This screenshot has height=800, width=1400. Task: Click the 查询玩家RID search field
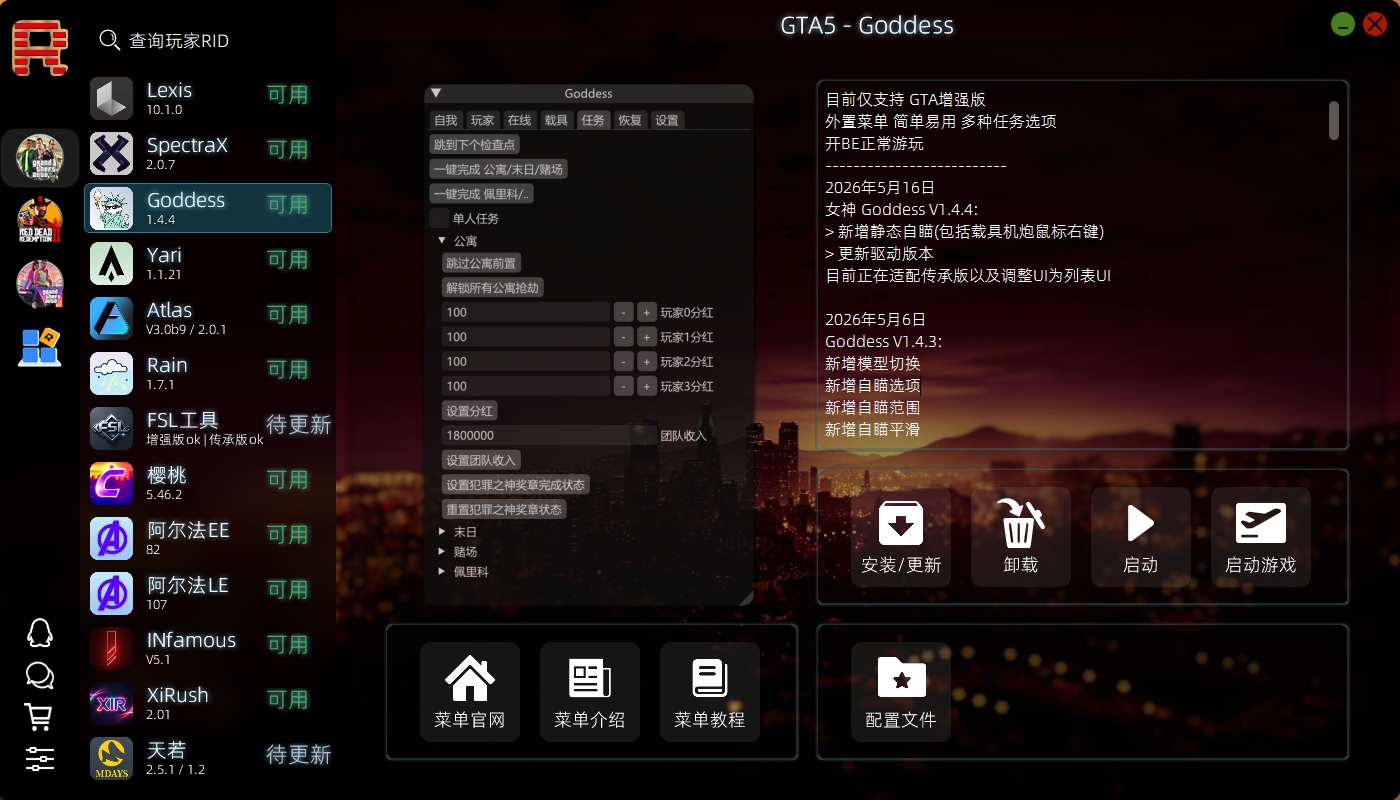(x=179, y=41)
